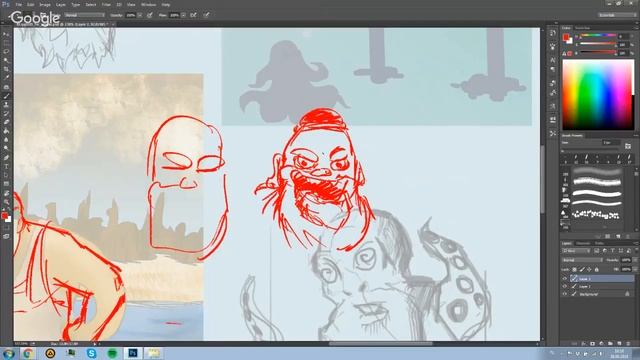Select the Pen tool
The image size is (640, 360).
6,158
